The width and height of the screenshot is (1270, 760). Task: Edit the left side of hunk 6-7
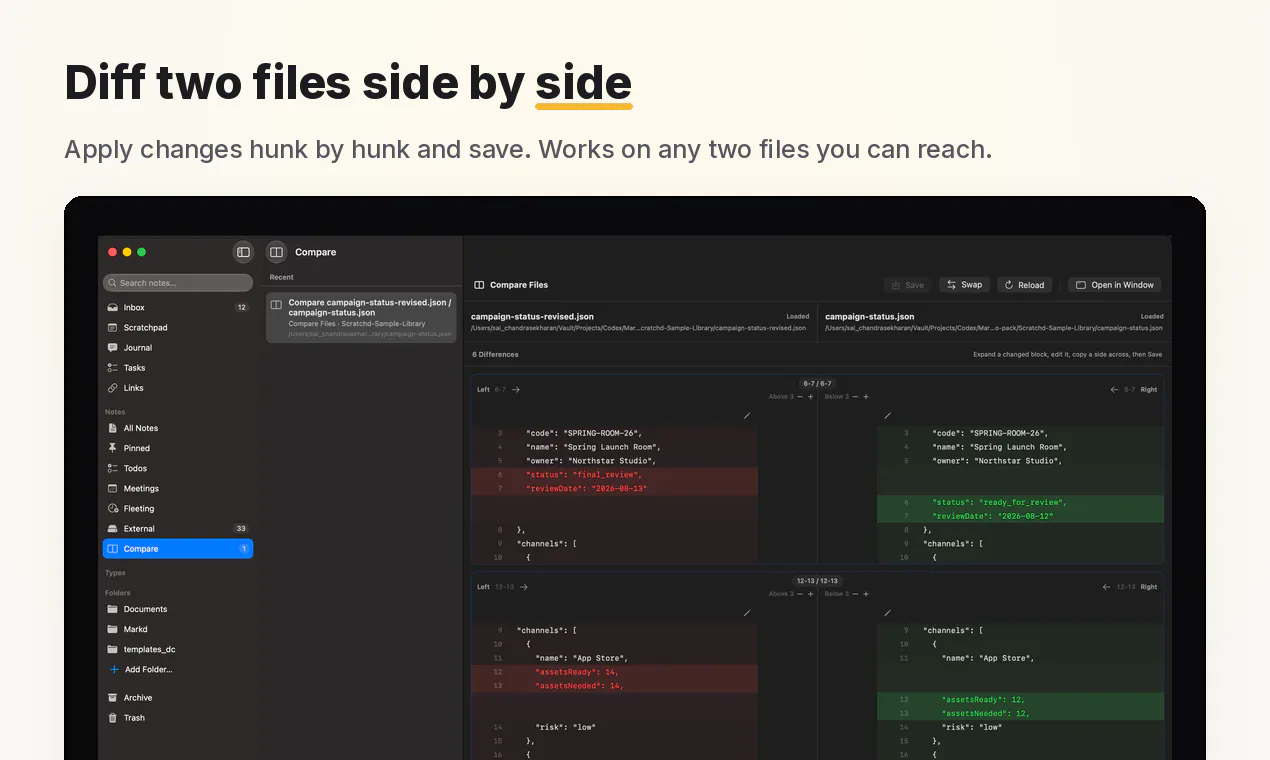point(747,415)
